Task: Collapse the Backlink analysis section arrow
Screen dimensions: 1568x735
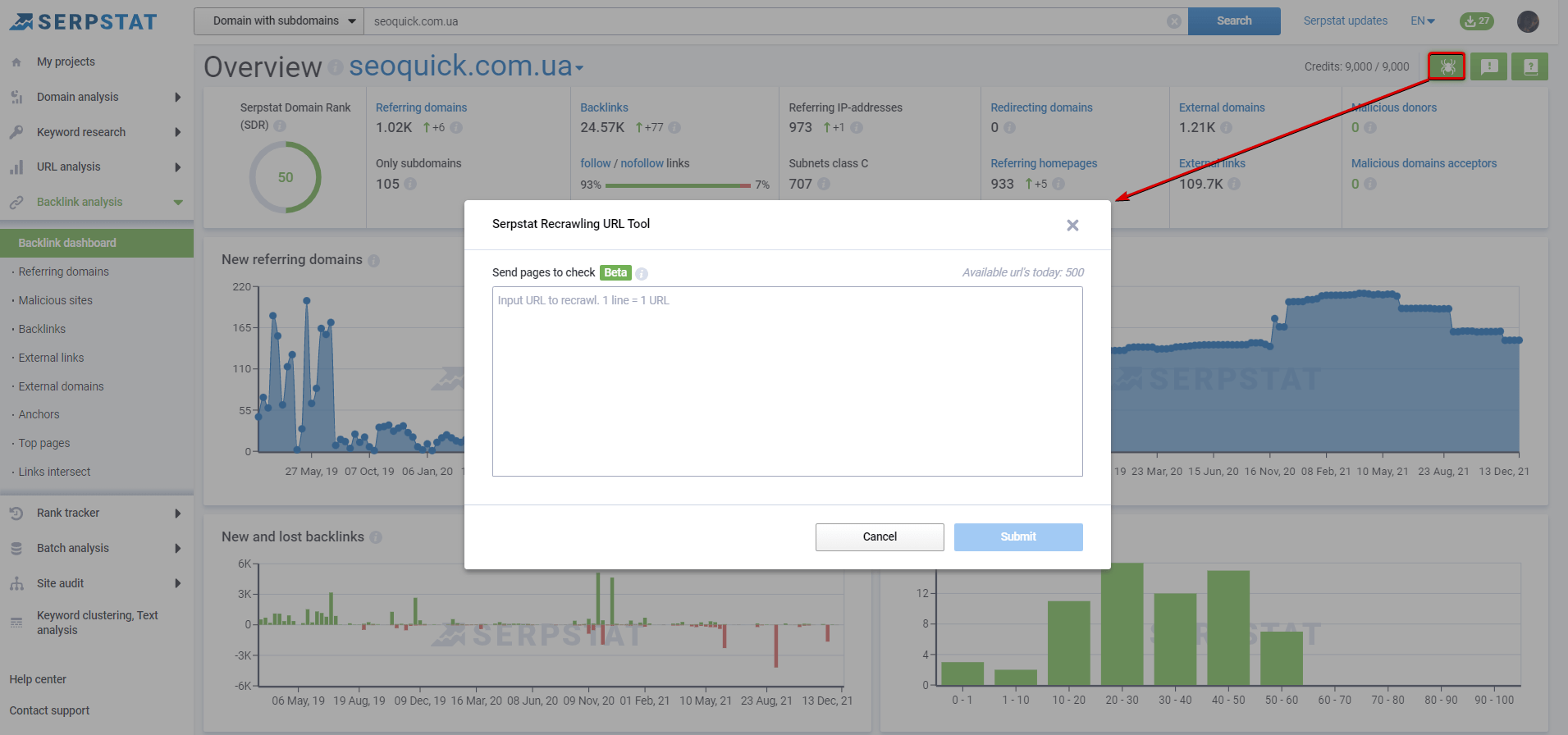Action: tap(178, 203)
